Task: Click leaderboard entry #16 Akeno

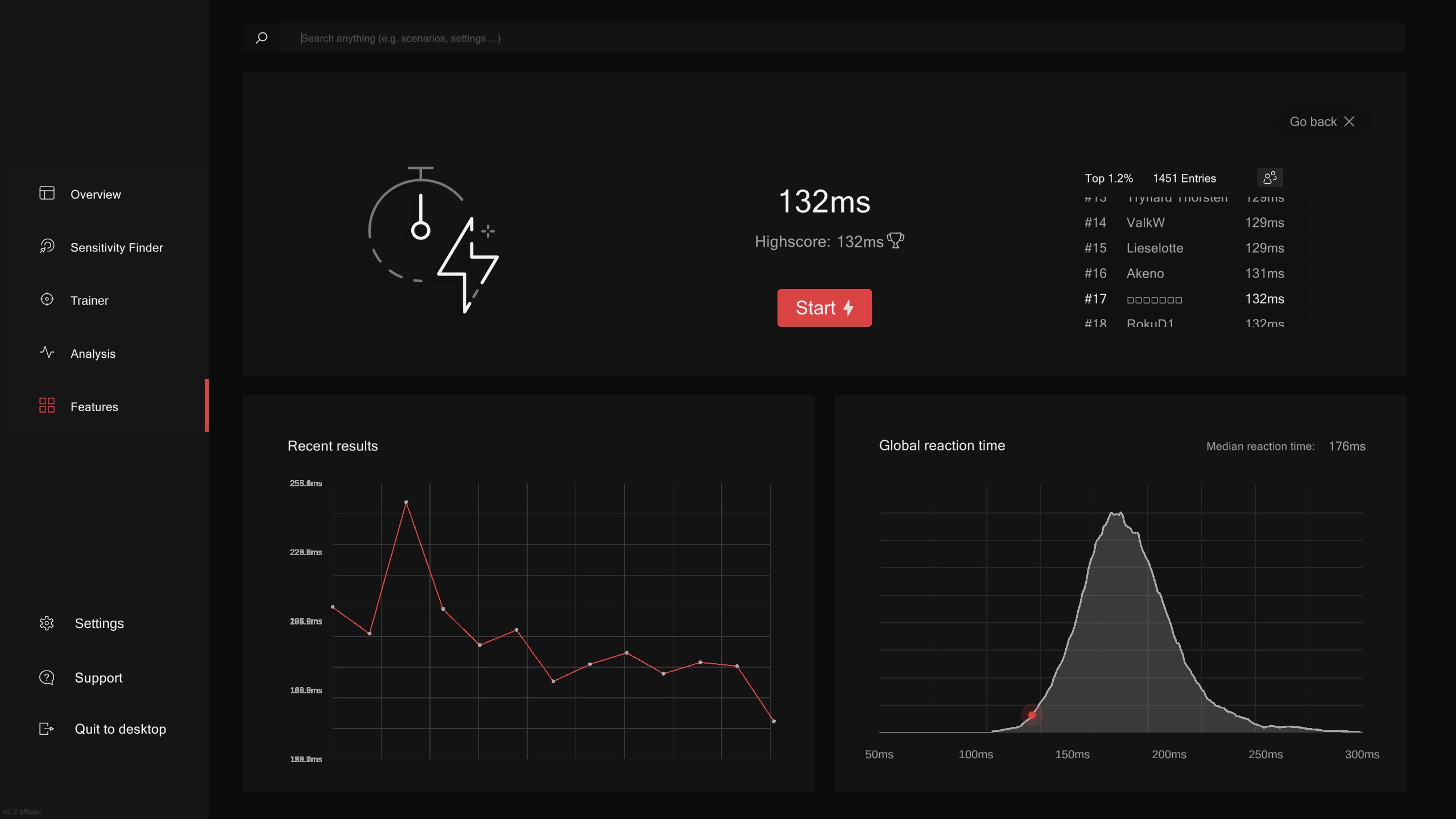Action: 1183,274
